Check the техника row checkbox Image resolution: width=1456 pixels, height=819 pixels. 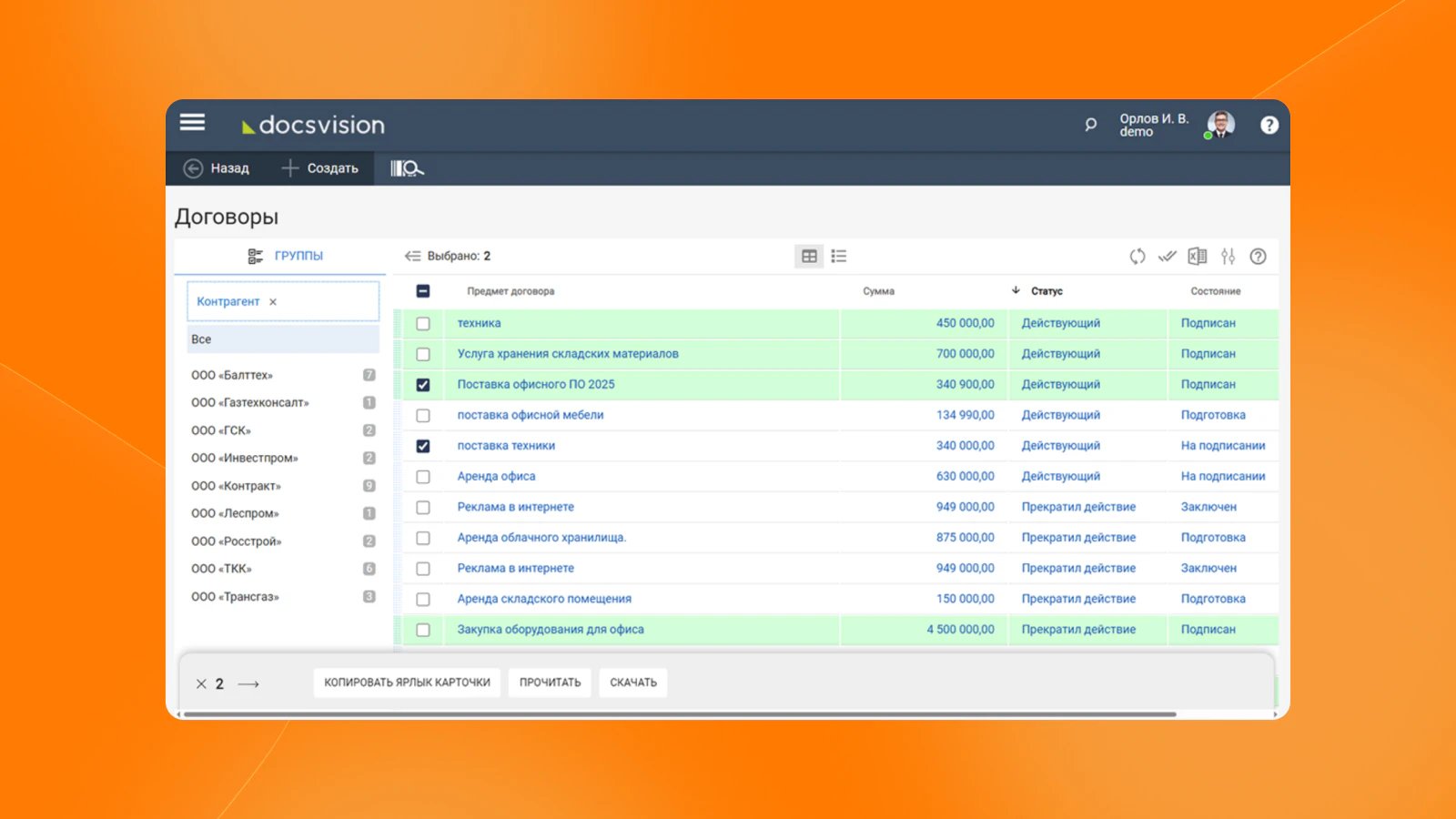tap(423, 324)
